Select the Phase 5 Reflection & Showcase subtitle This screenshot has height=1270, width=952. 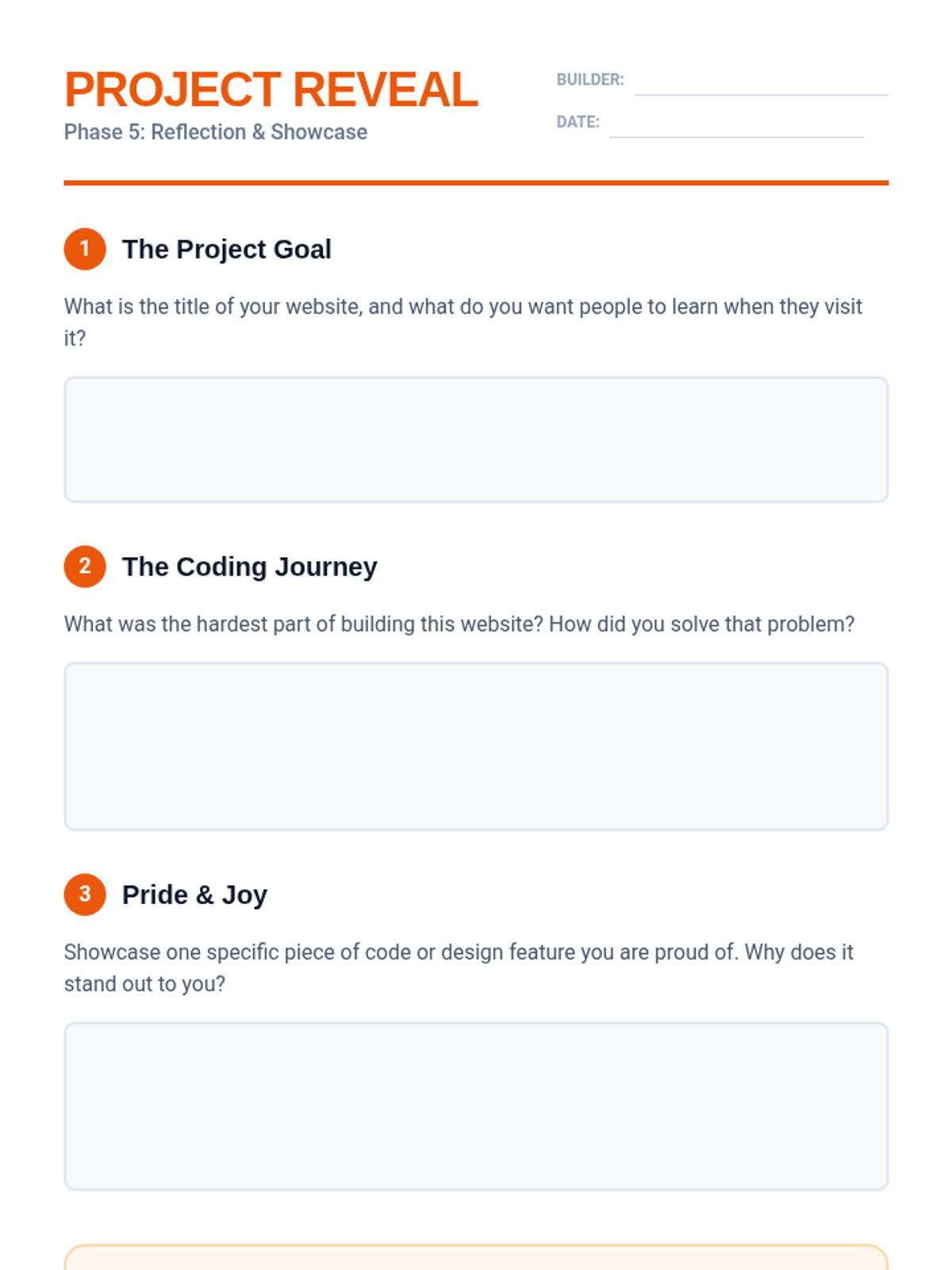point(216,132)
